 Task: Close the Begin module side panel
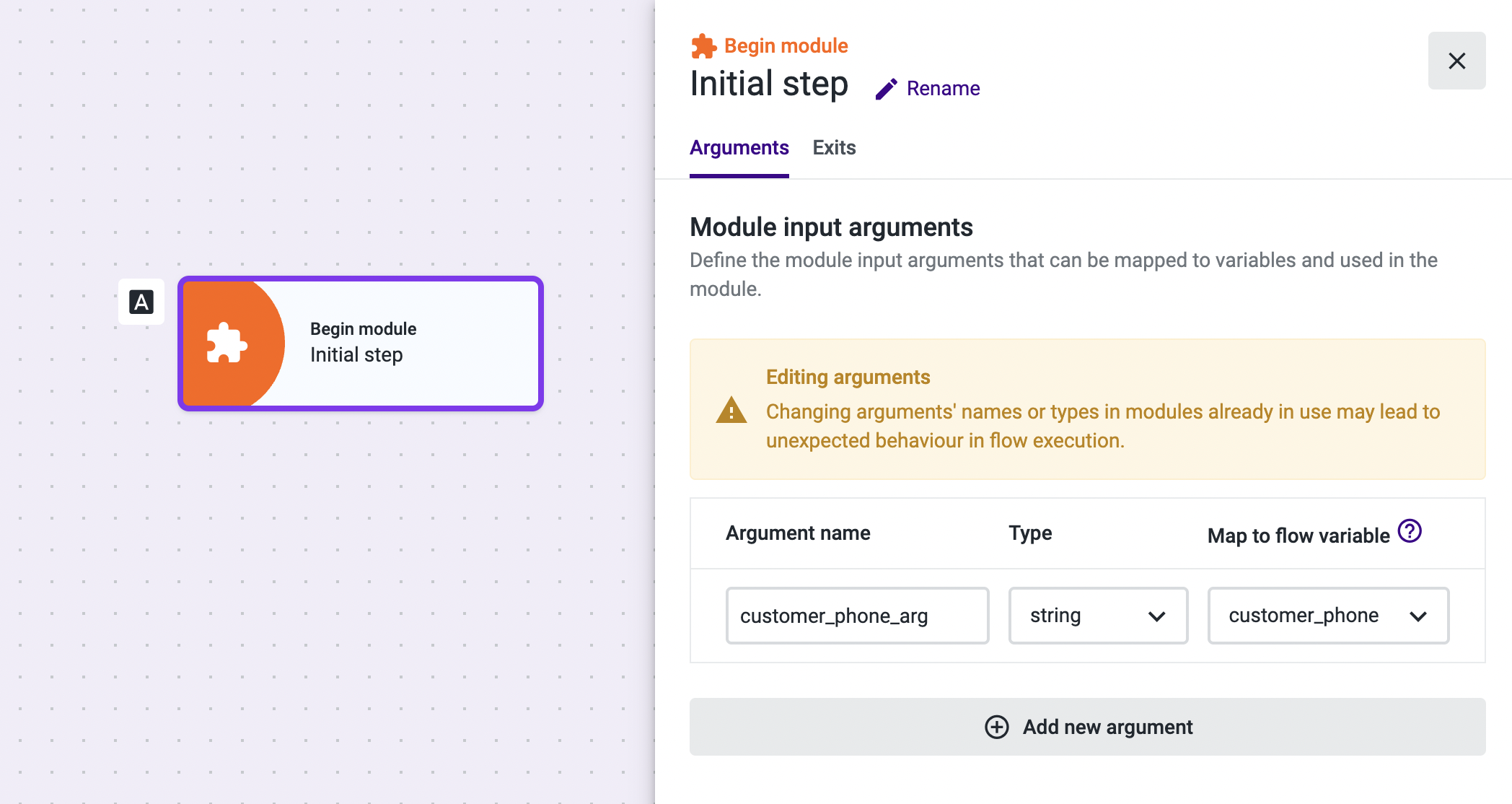click(x=1456, y=61)
